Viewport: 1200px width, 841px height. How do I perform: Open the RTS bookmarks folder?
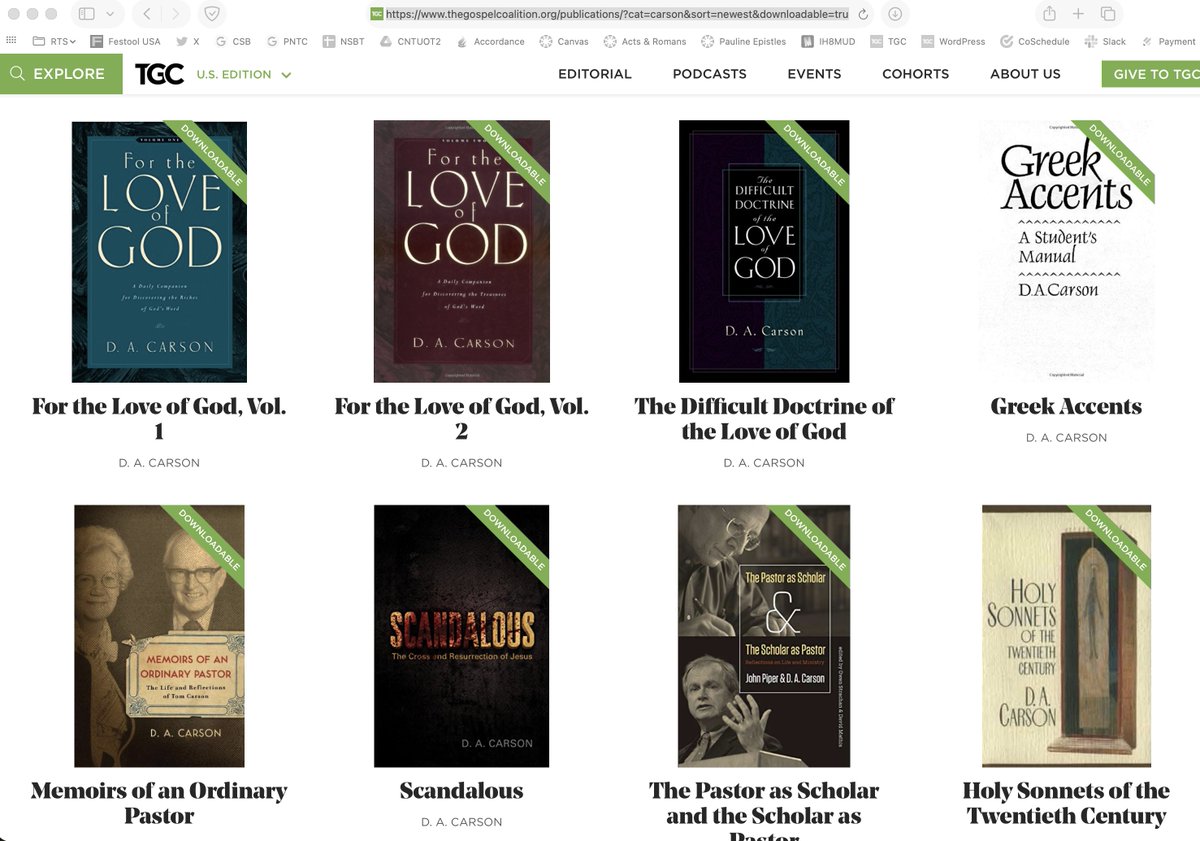coord(55,41)
